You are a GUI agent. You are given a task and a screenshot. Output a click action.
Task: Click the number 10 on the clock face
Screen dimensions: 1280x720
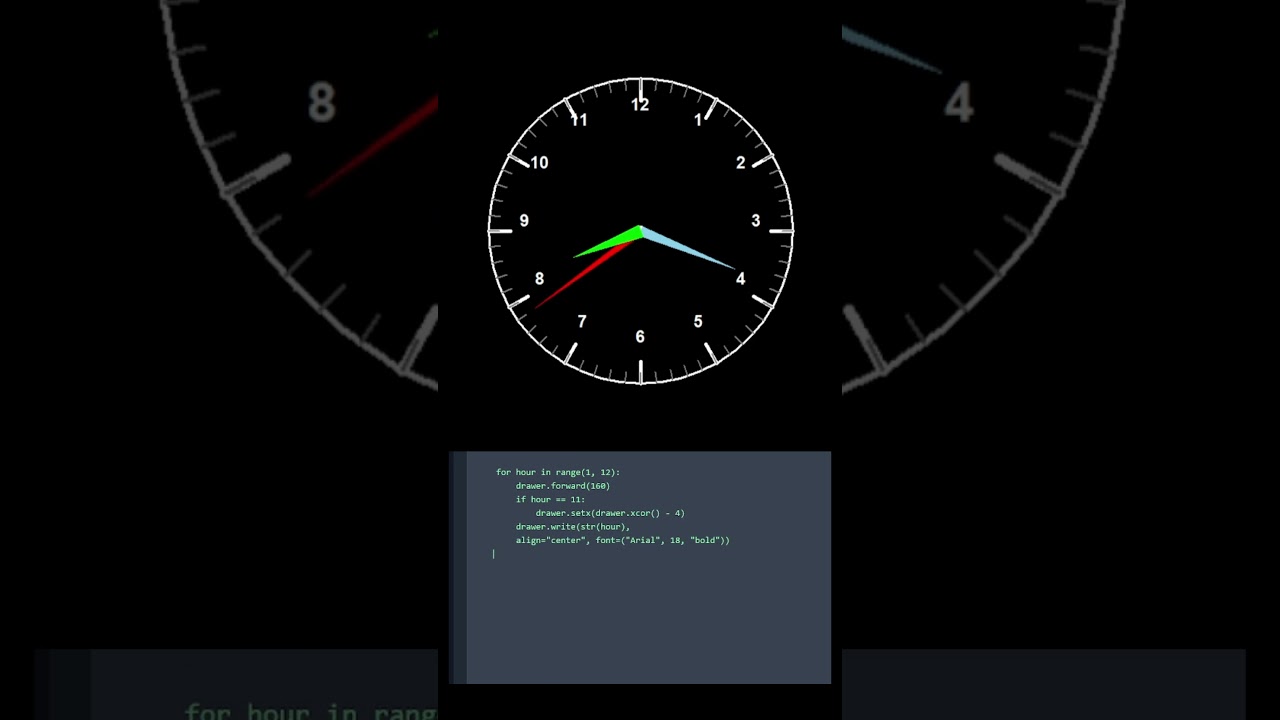(x=539, y=163)
